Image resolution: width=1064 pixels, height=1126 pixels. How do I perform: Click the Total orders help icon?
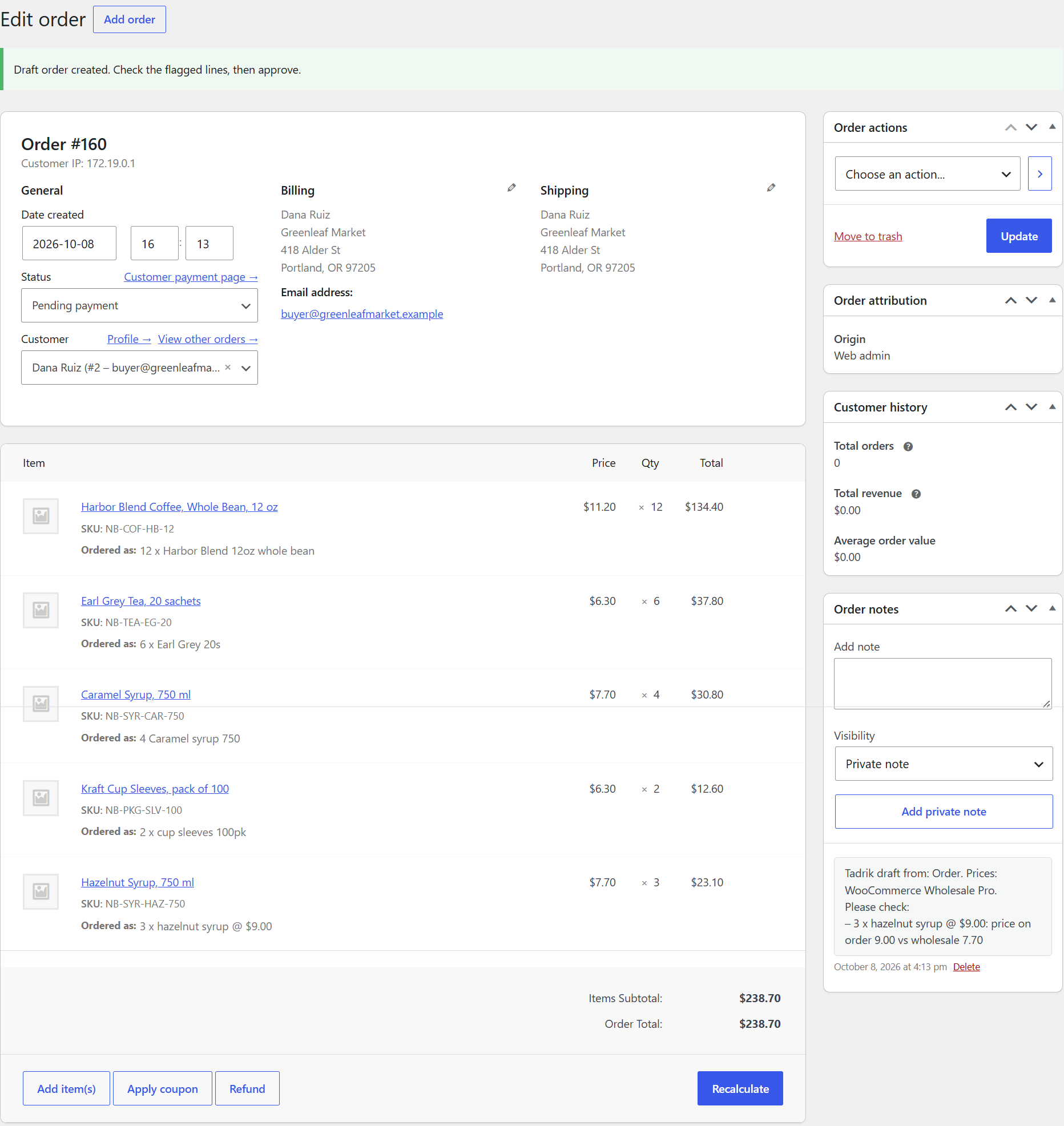click(908, 447)
